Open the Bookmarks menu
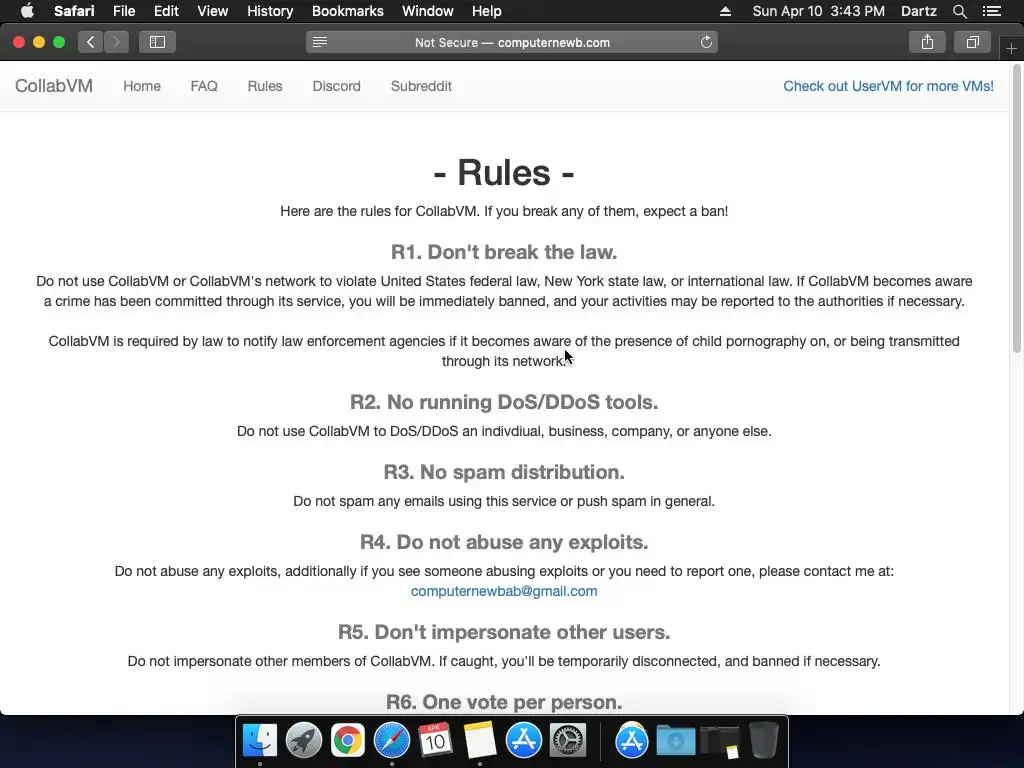Screen dimensions: 1024x768 click(347, 11)
